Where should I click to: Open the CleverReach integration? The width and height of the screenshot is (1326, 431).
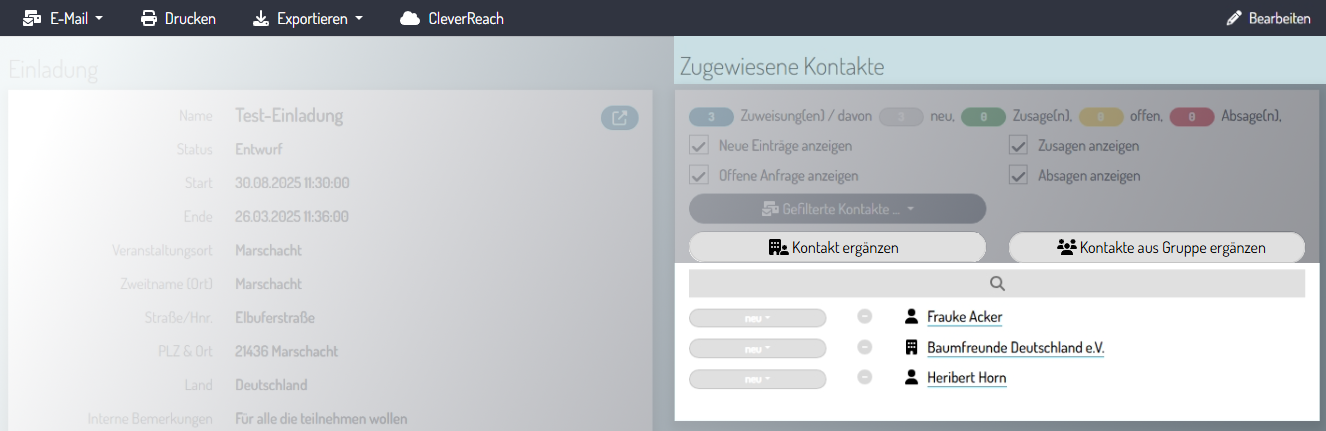click(x=451, y=18)
